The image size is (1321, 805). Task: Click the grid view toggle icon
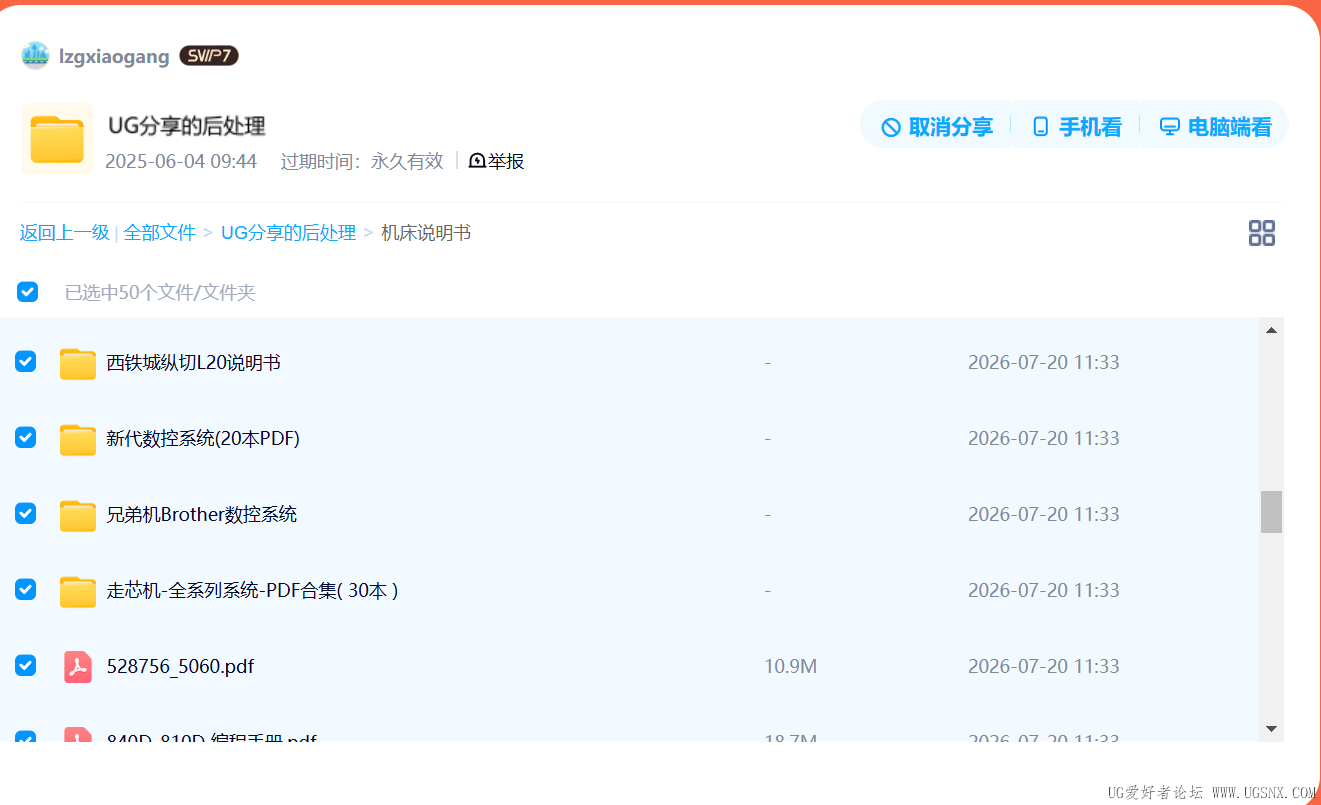pyautogui.click(x=1261, y=233)
